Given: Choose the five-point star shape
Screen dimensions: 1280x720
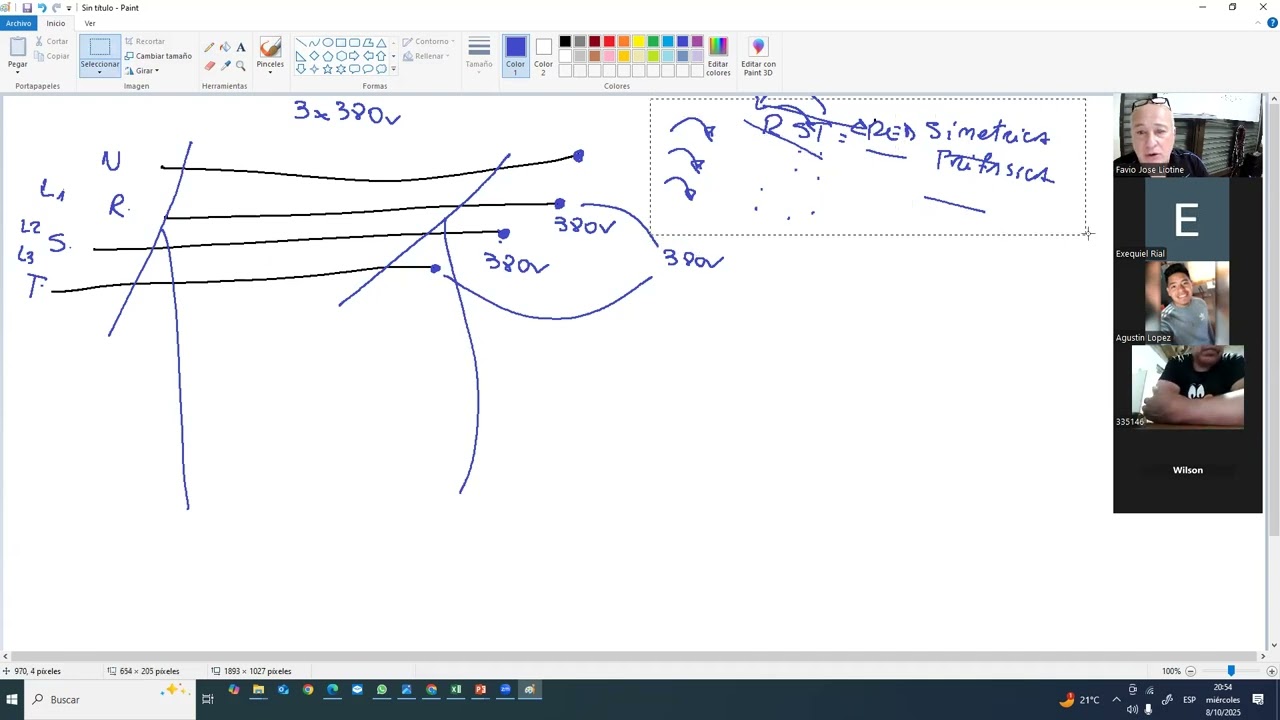Looking at the screenshot, I should pyautogui.click(x=327, y=69).
